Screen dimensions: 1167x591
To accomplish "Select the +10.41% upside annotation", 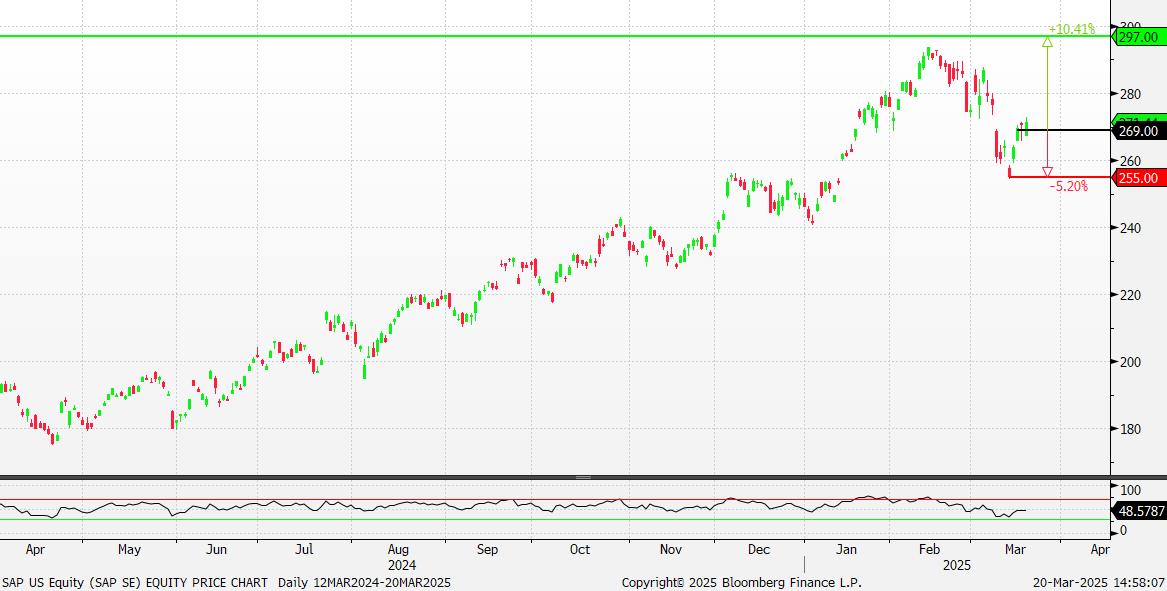I will tap(1071, 29).
